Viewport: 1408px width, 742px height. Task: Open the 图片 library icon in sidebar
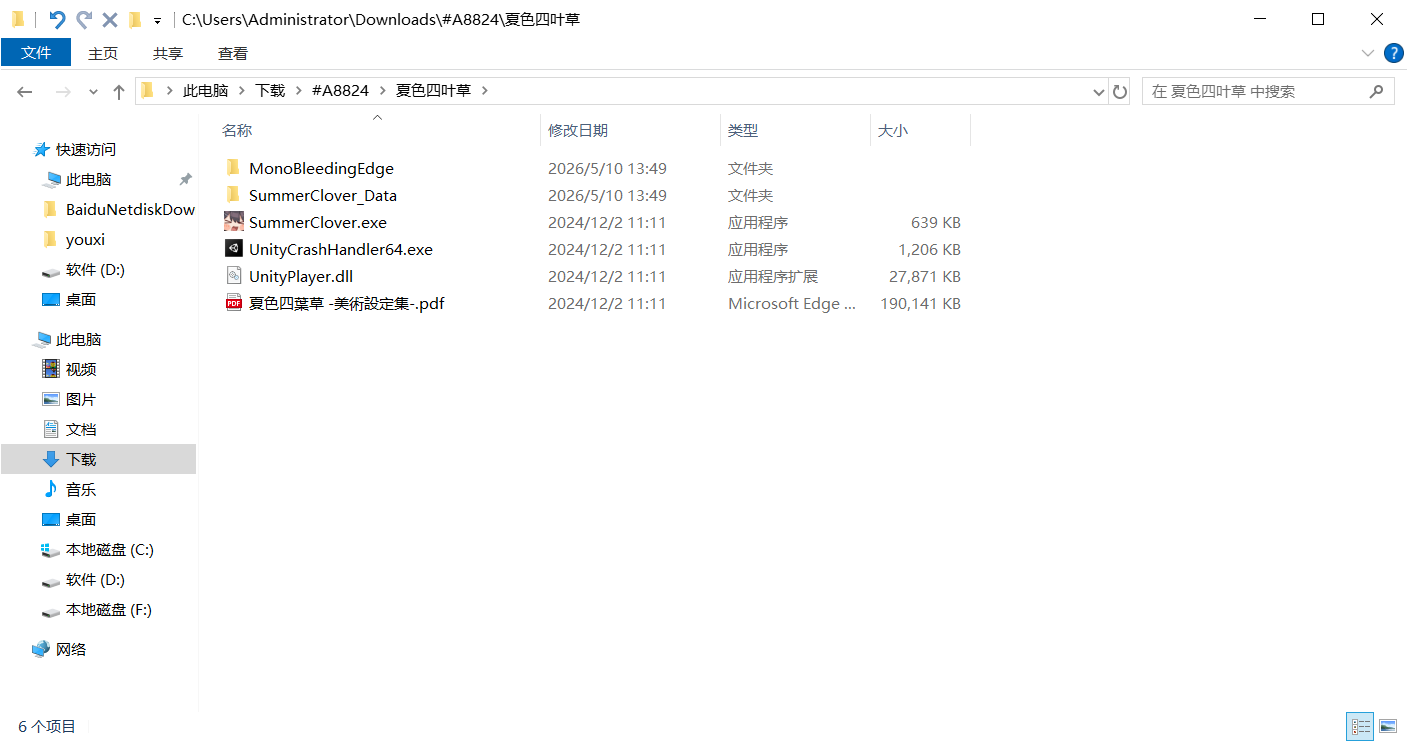pos(51,399)
